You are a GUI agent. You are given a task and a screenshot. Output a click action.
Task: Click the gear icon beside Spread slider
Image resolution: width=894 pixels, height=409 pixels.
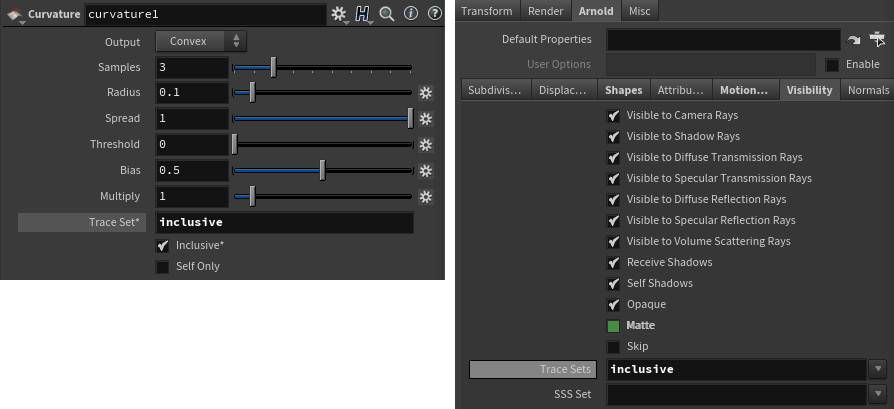coord(425,119)
